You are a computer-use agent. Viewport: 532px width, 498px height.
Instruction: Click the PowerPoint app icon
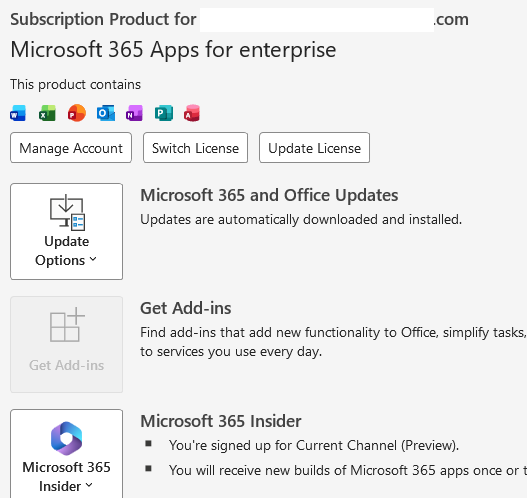tap(77, 113)
